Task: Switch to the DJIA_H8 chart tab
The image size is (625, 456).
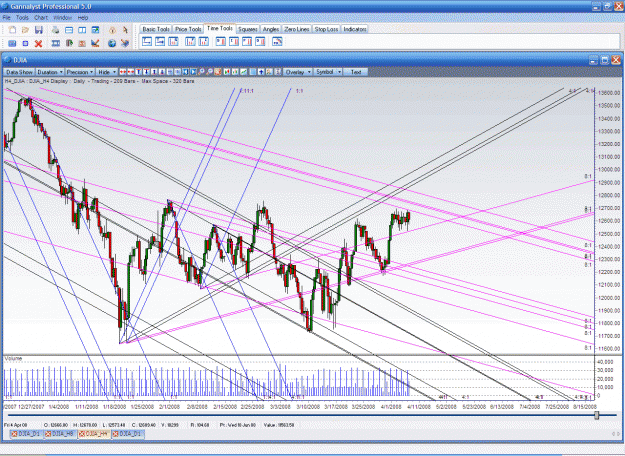Action: [x=60, y=434]
